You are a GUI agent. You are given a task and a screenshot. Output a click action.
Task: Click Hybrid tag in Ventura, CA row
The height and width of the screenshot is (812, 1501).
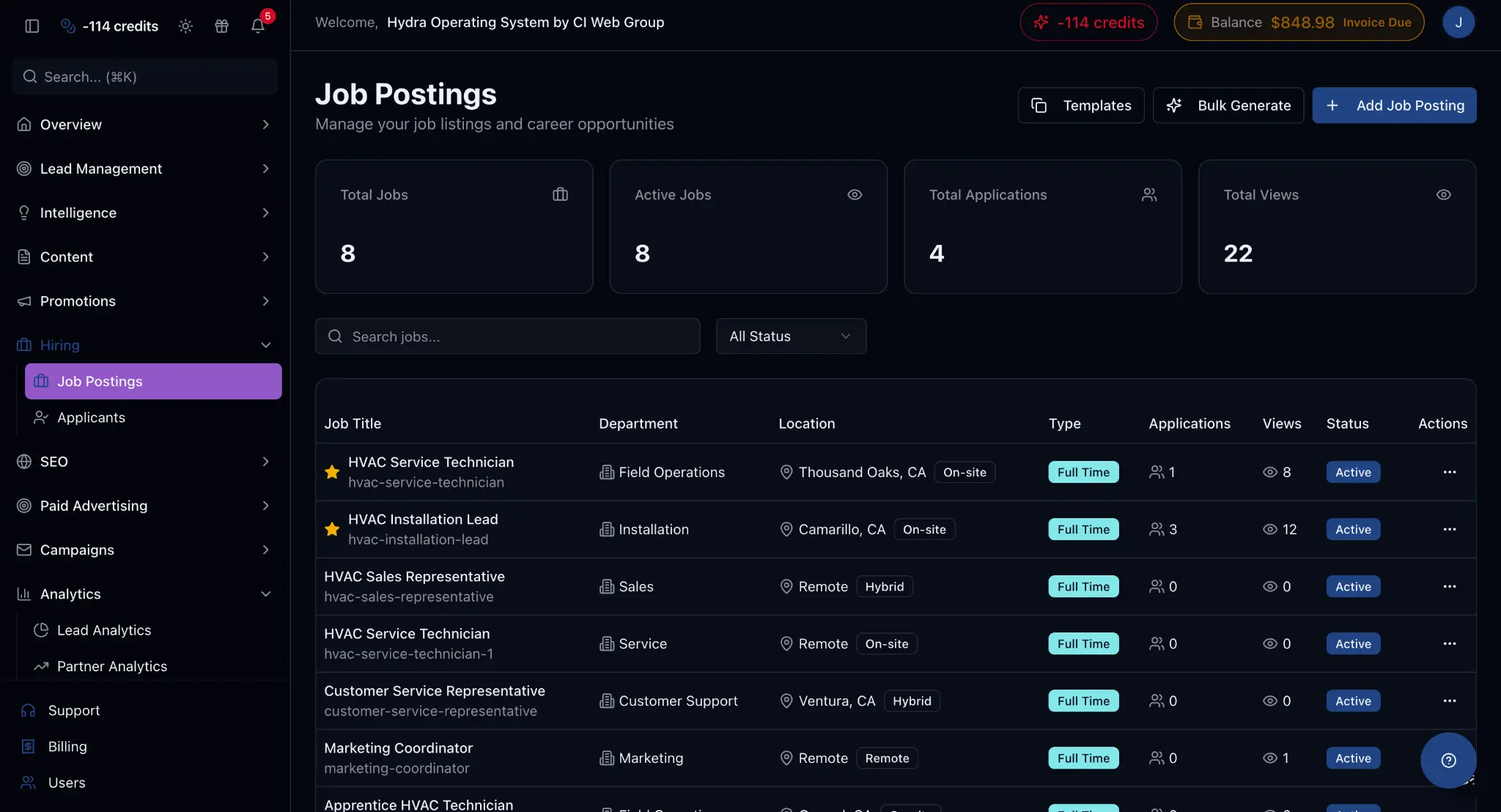click(912, 701)
